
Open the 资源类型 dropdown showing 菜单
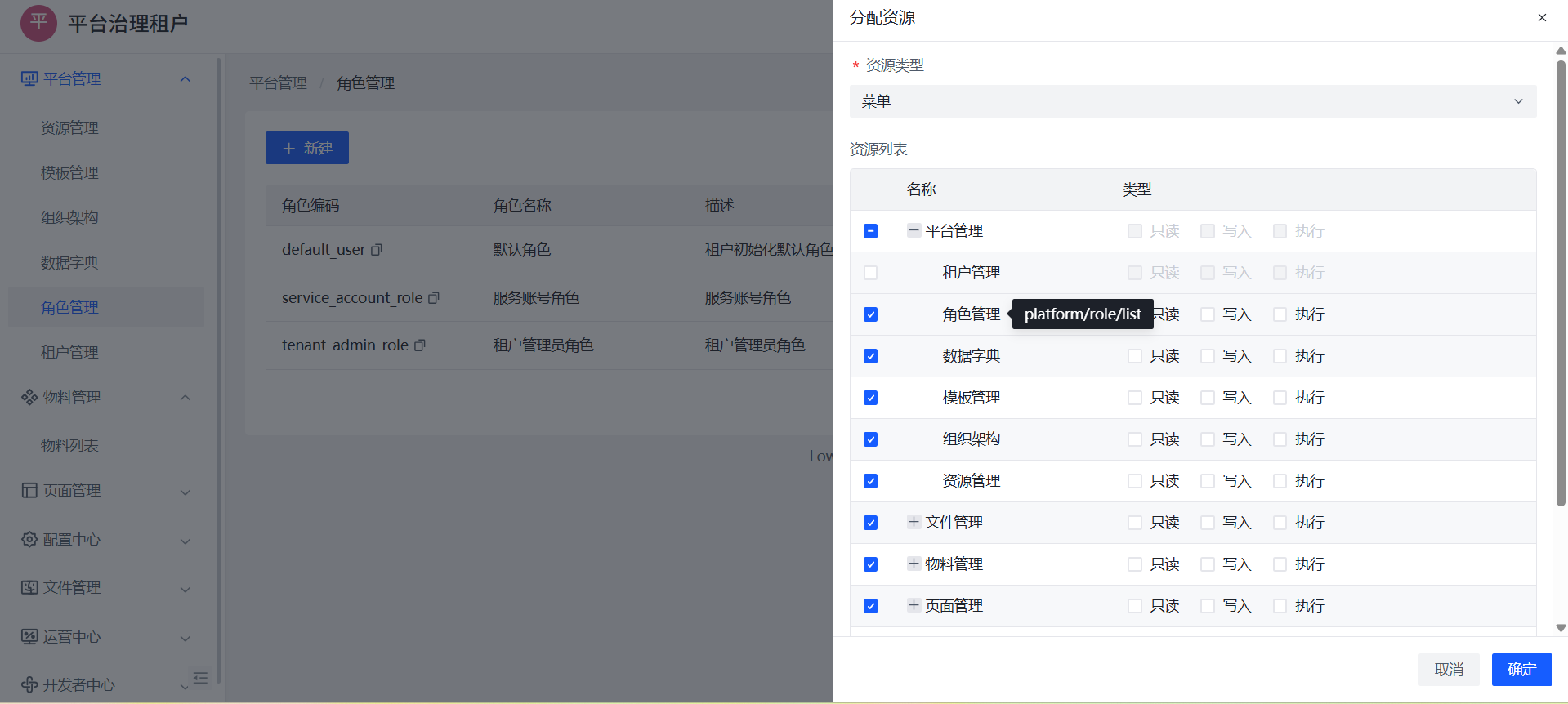(x=1192, y=101)
